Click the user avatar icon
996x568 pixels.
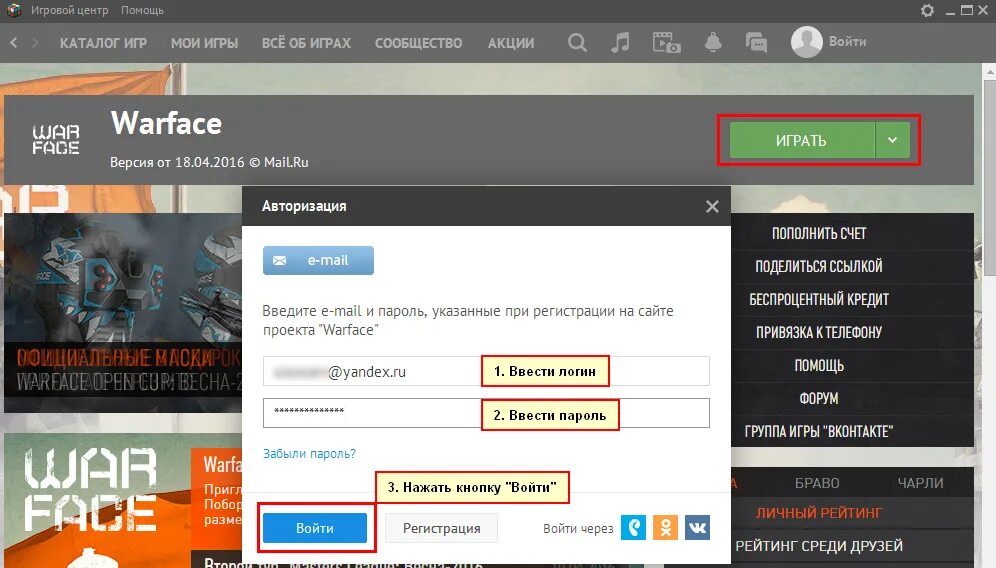pyautogui.click(x=807, y=42)
